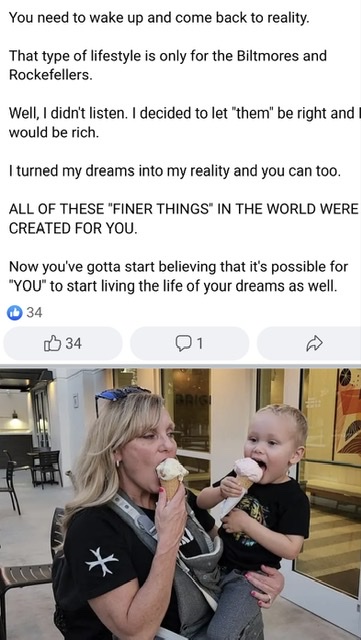Click the all-caps "FINER THINGS" paragraph

pos(183,219)
